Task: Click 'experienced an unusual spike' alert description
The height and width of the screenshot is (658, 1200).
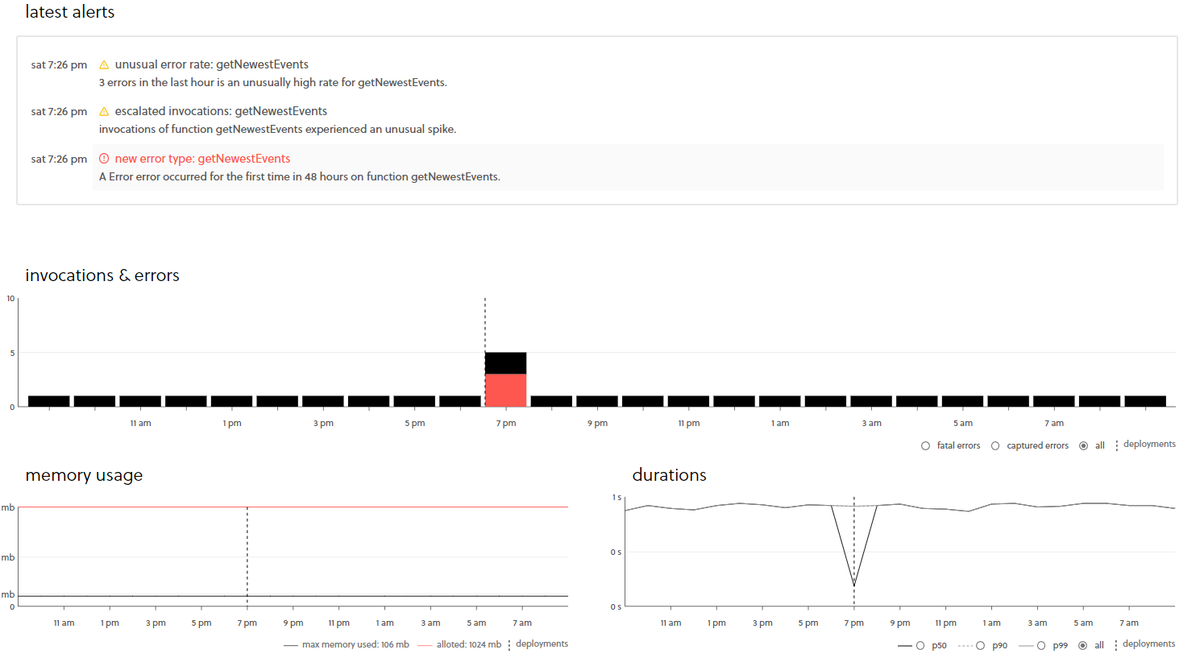Action: point(277,130)
